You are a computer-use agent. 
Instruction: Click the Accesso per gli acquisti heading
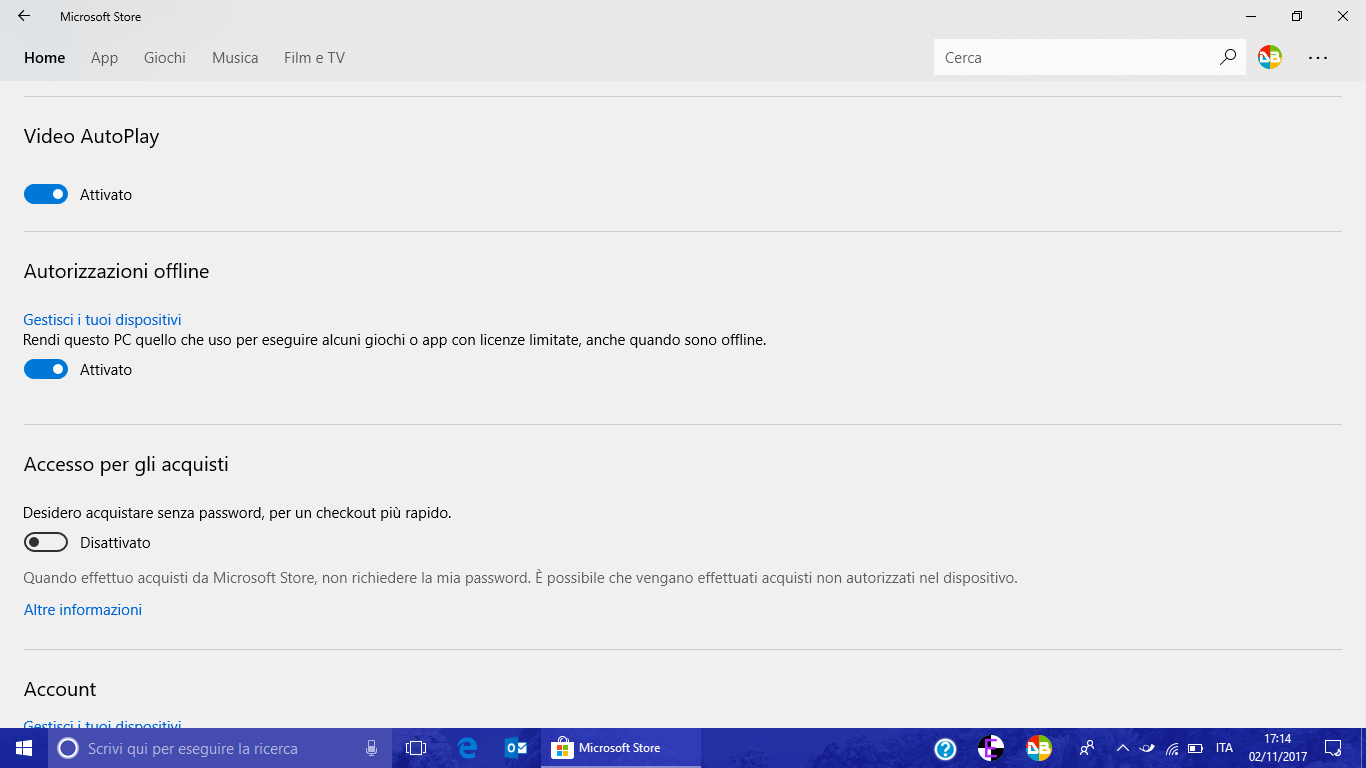pyautogui.click(x=127, y=465)
